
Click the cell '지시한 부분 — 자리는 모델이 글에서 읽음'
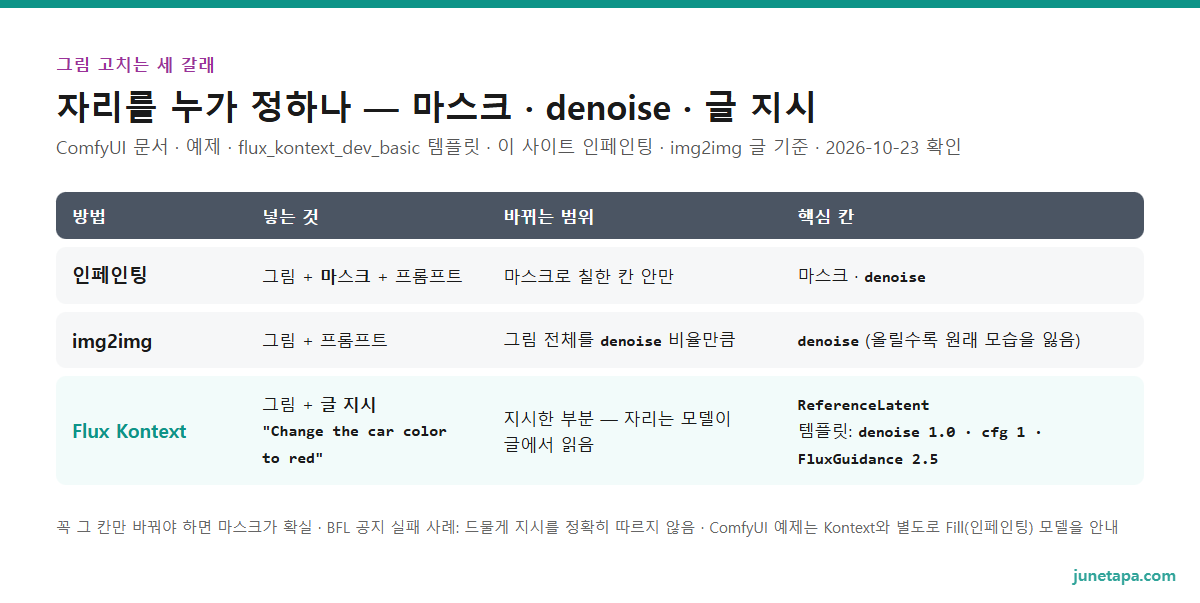[x=617, y=432]
